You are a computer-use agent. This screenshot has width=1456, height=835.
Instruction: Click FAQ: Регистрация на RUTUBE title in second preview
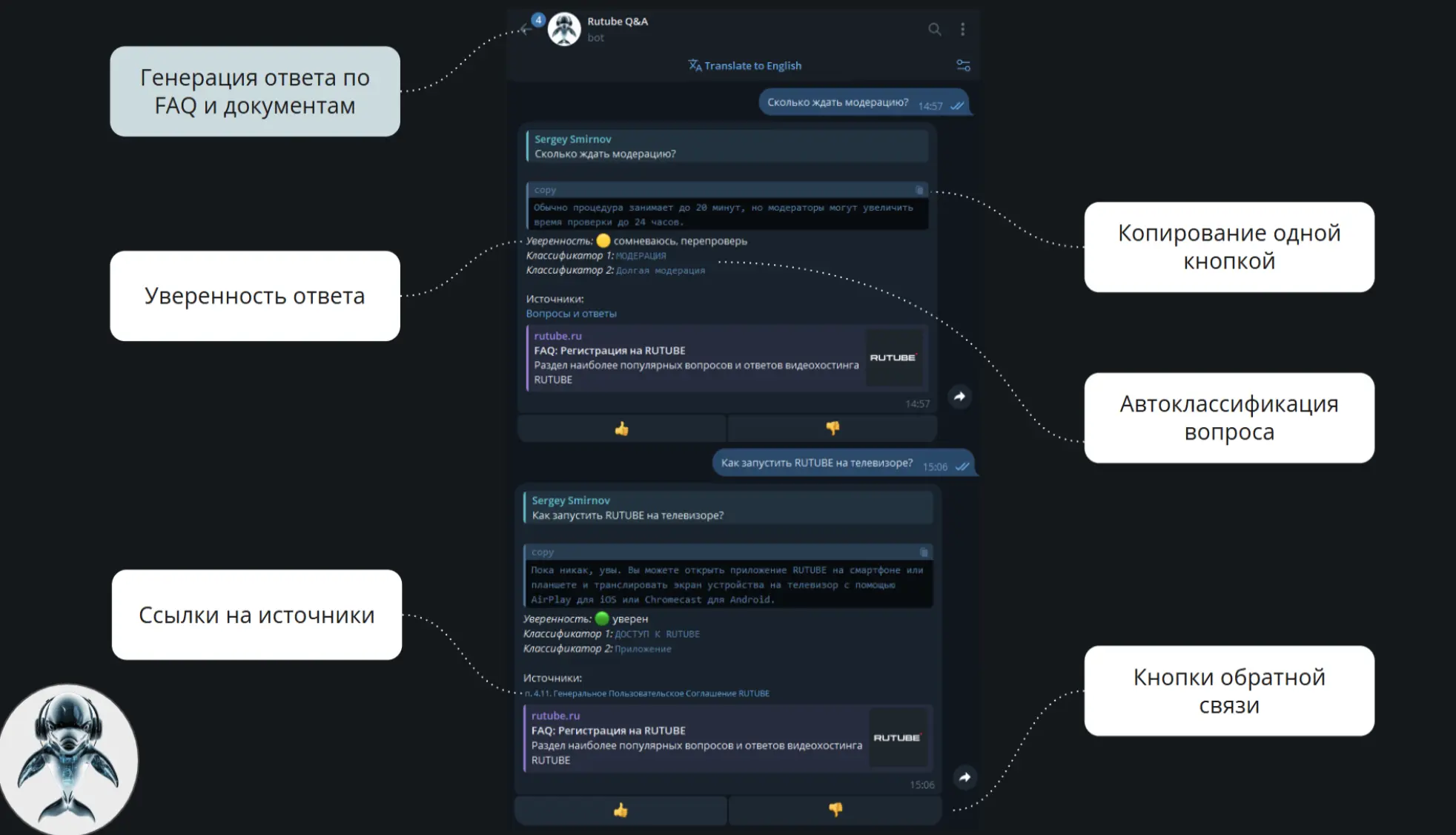(608, 731)
